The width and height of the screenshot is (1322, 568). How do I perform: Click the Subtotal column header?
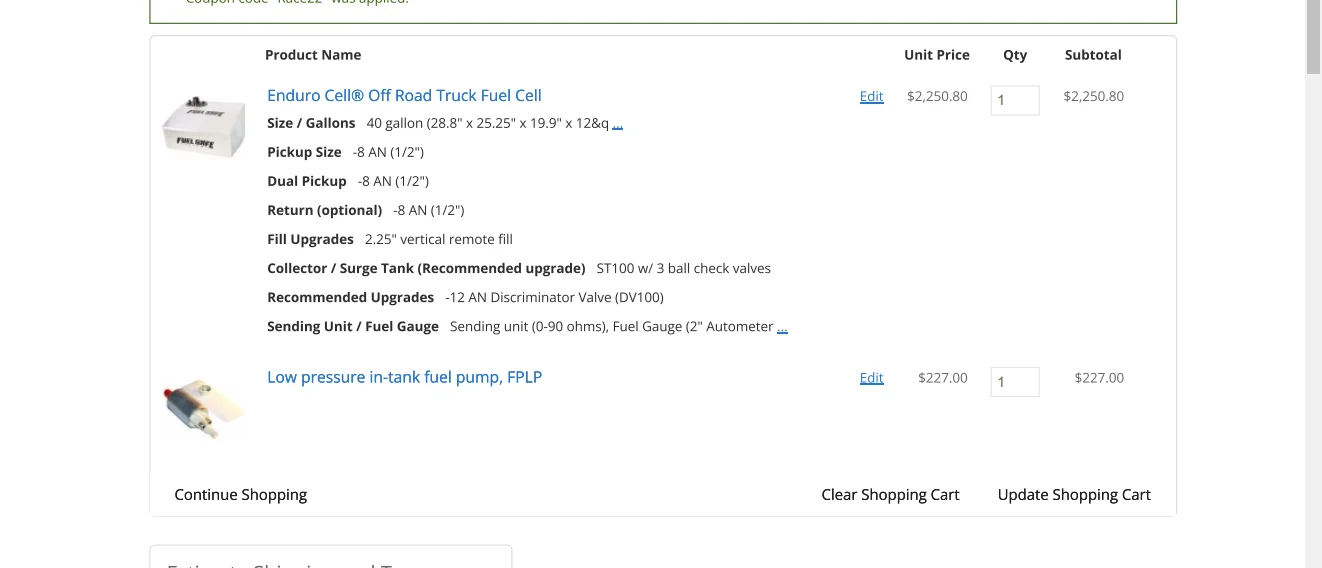coord(1093,55)
